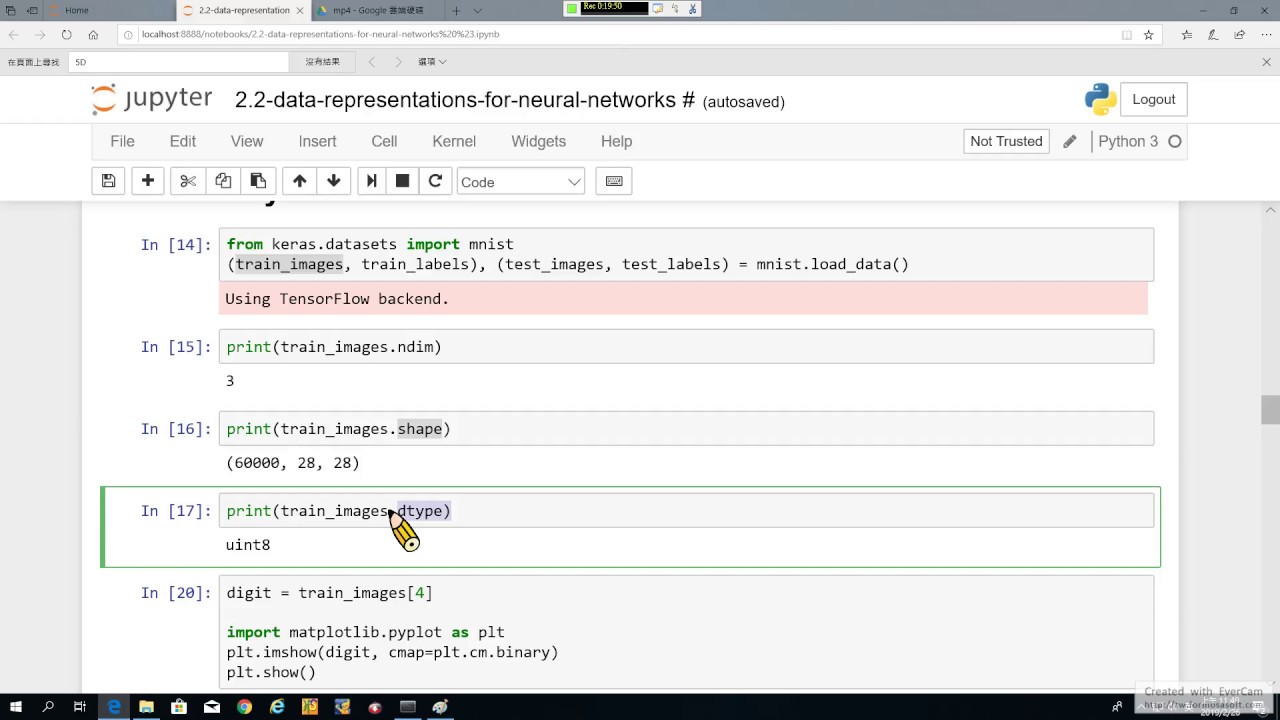1280x720 pixels.
Task: Close the 2.2-data-representation tab
Action: coord(301,10)
